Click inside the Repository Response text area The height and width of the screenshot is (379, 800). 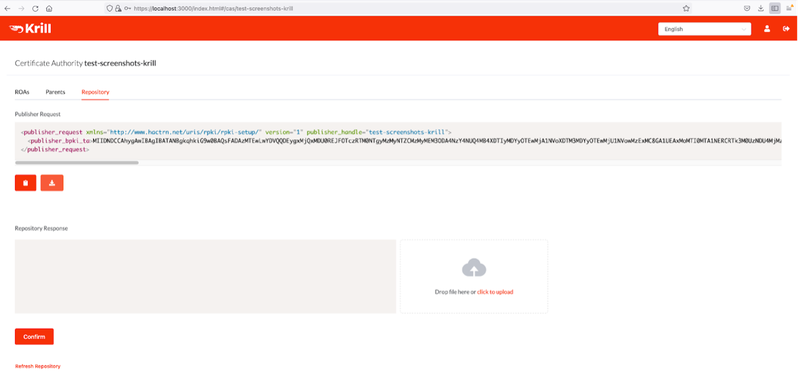(205, 276)
